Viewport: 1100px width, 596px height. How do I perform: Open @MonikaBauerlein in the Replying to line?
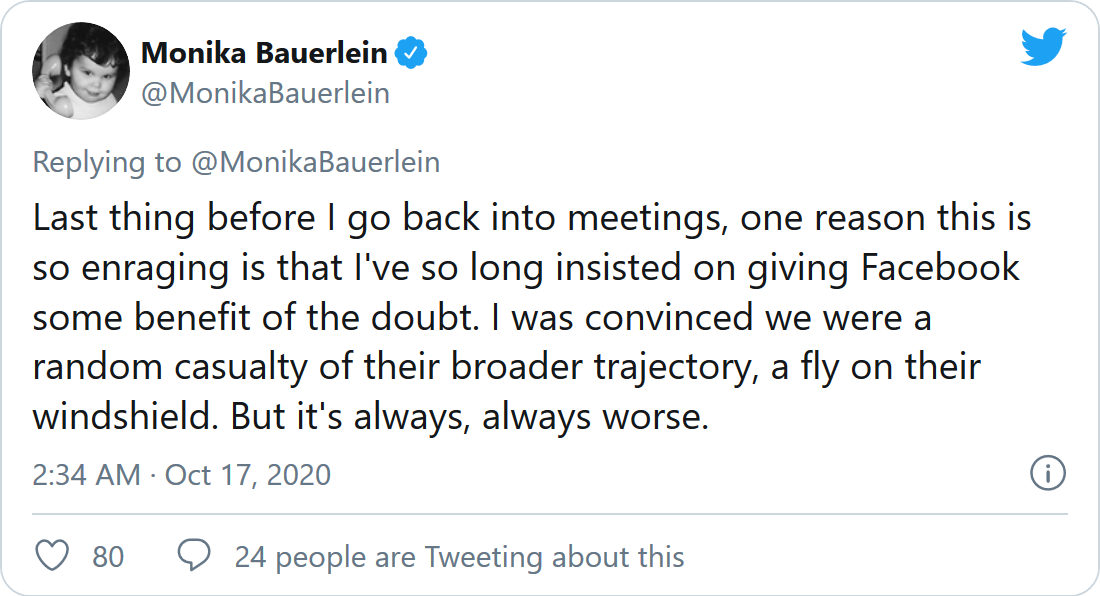[315, 162]
